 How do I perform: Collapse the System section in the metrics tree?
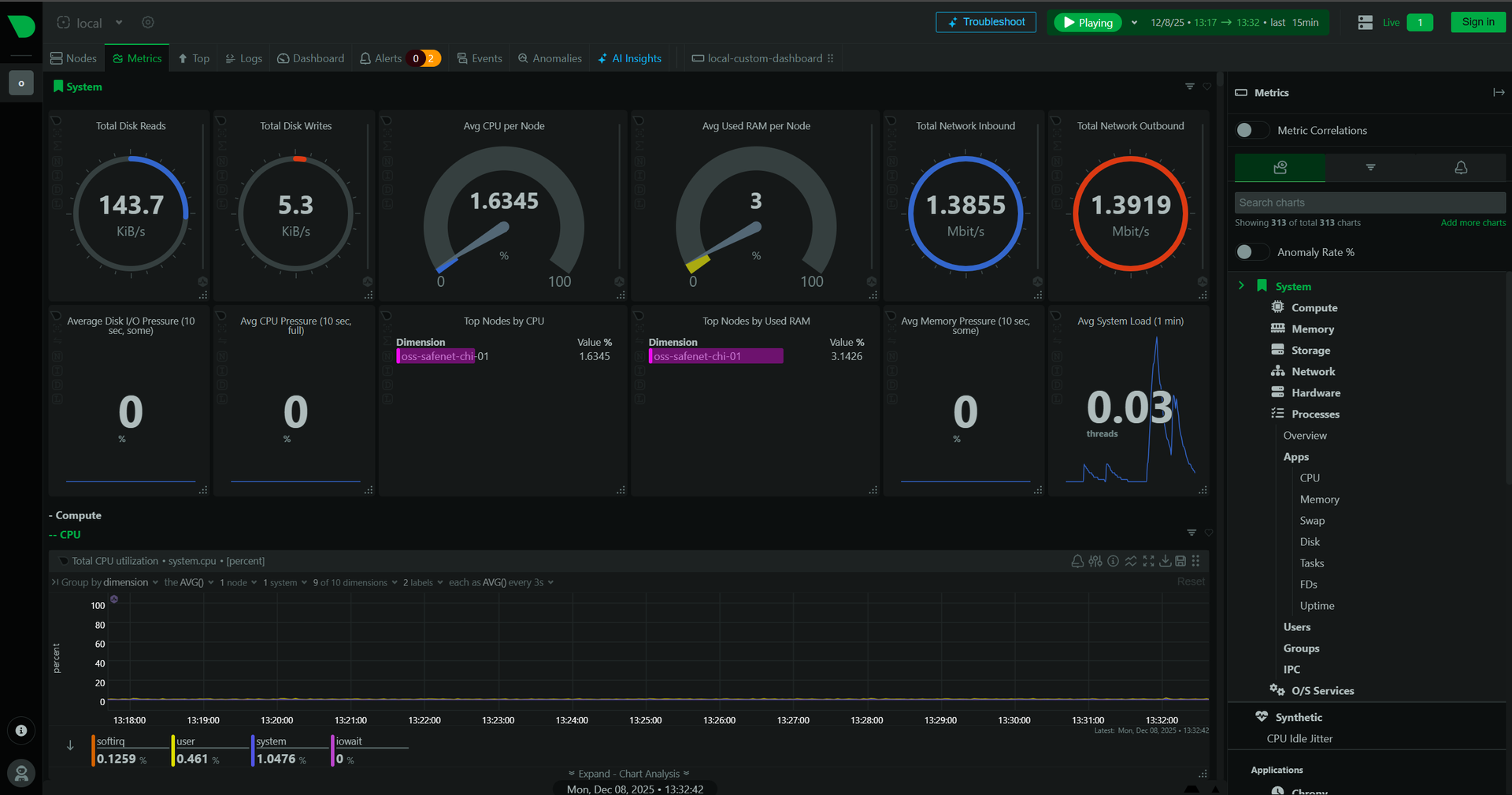point(1242,285)
